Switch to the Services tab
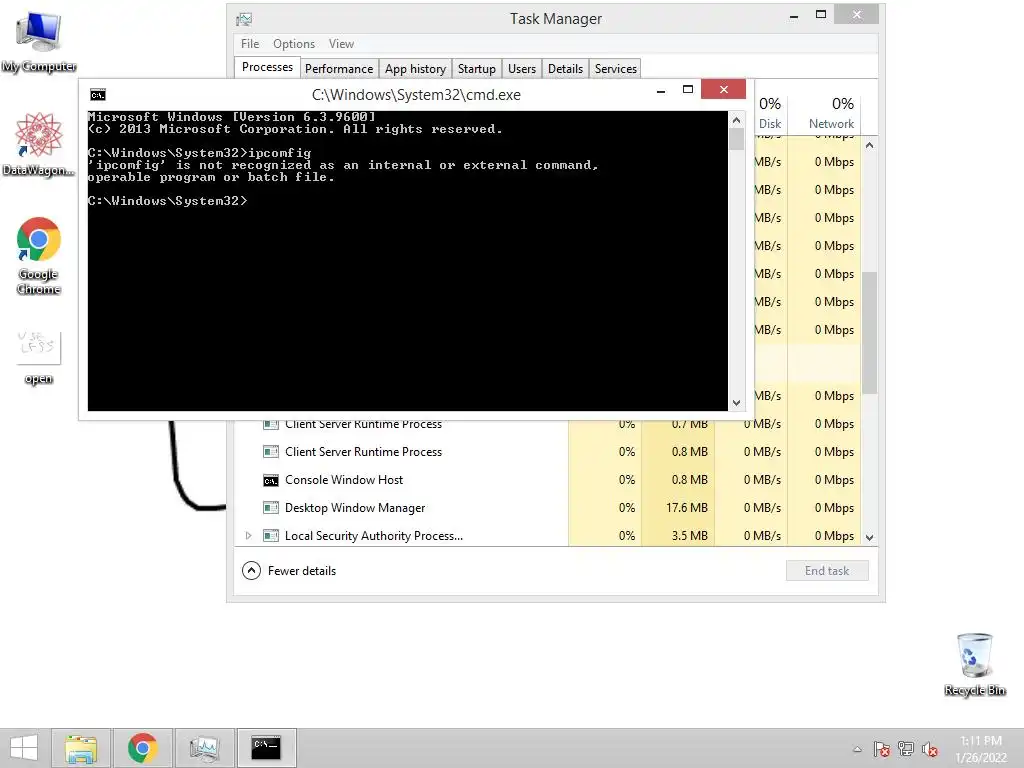This screenshot has height=768, width=1024. tap(615, 69)
